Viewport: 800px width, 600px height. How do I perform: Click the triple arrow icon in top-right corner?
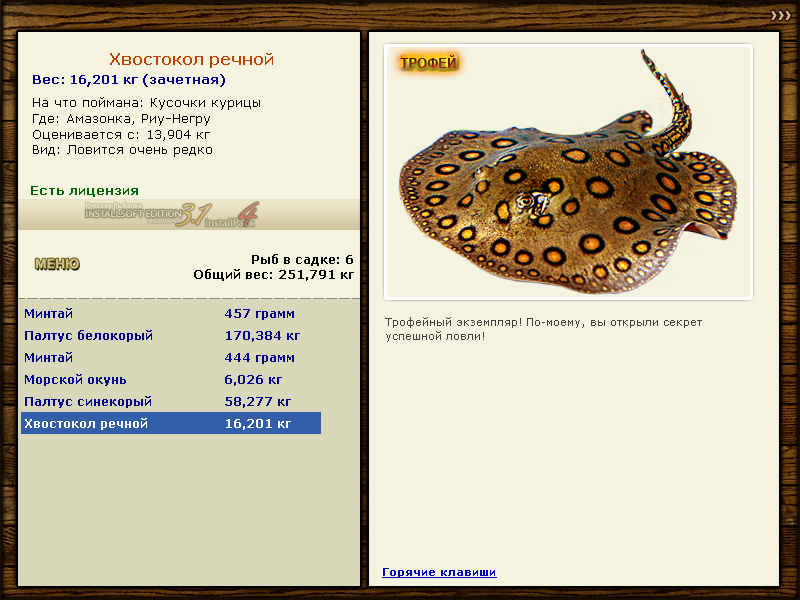point(780,15)
